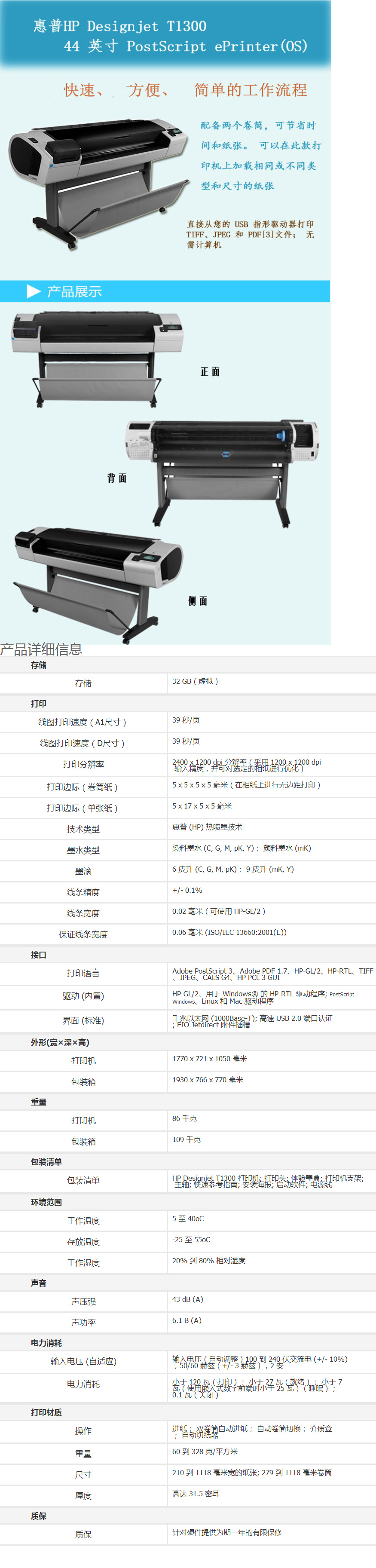The height and width of the screenshot is (1568, 376).
Task: Click the 侧面 label text
Action: [198, 601]
